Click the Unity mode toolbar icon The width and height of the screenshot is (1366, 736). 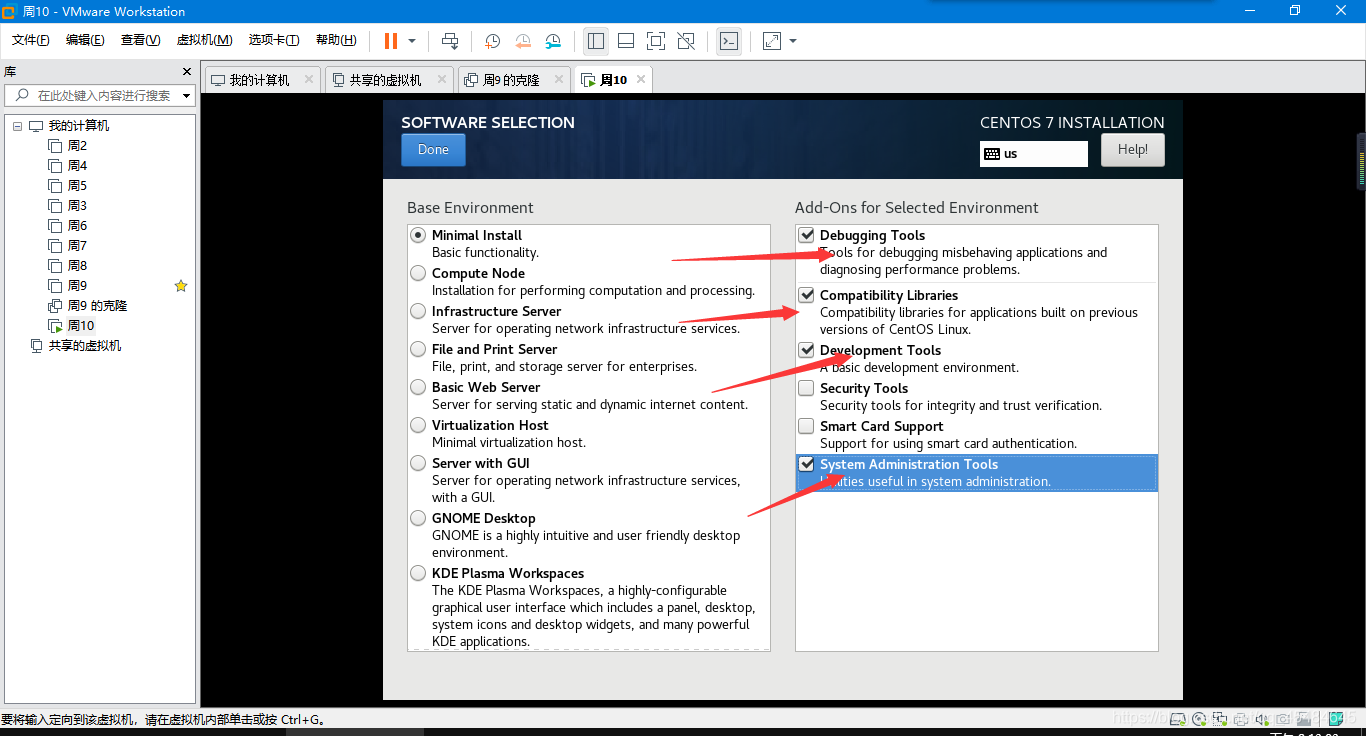(x=686, y=41)
